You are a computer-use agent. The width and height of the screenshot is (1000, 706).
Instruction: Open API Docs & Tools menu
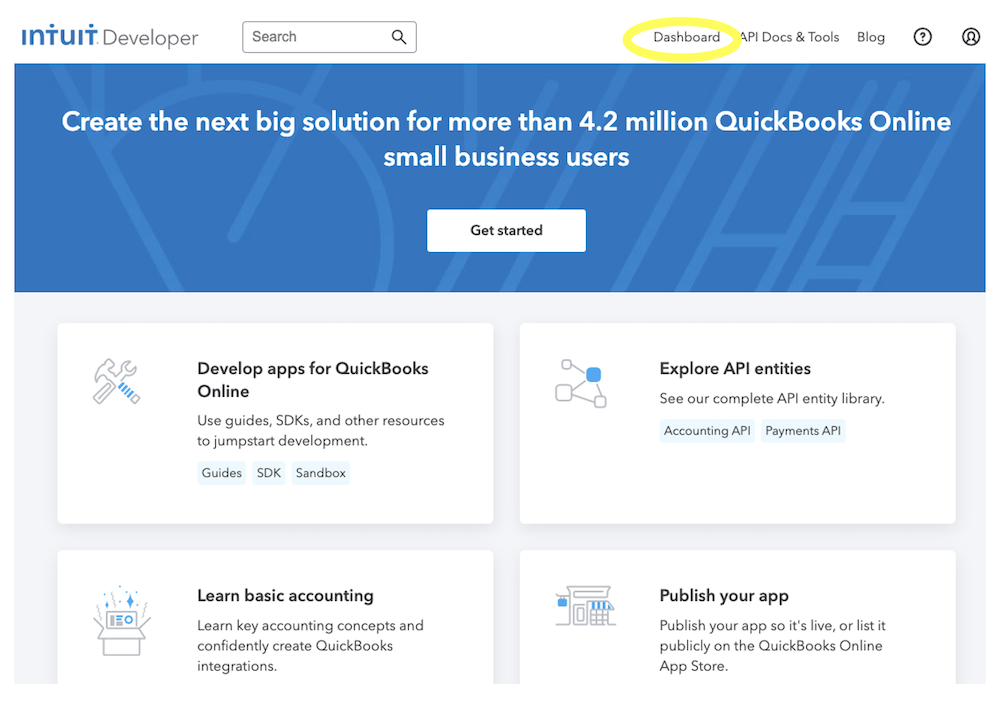click(x=790, y=37)
